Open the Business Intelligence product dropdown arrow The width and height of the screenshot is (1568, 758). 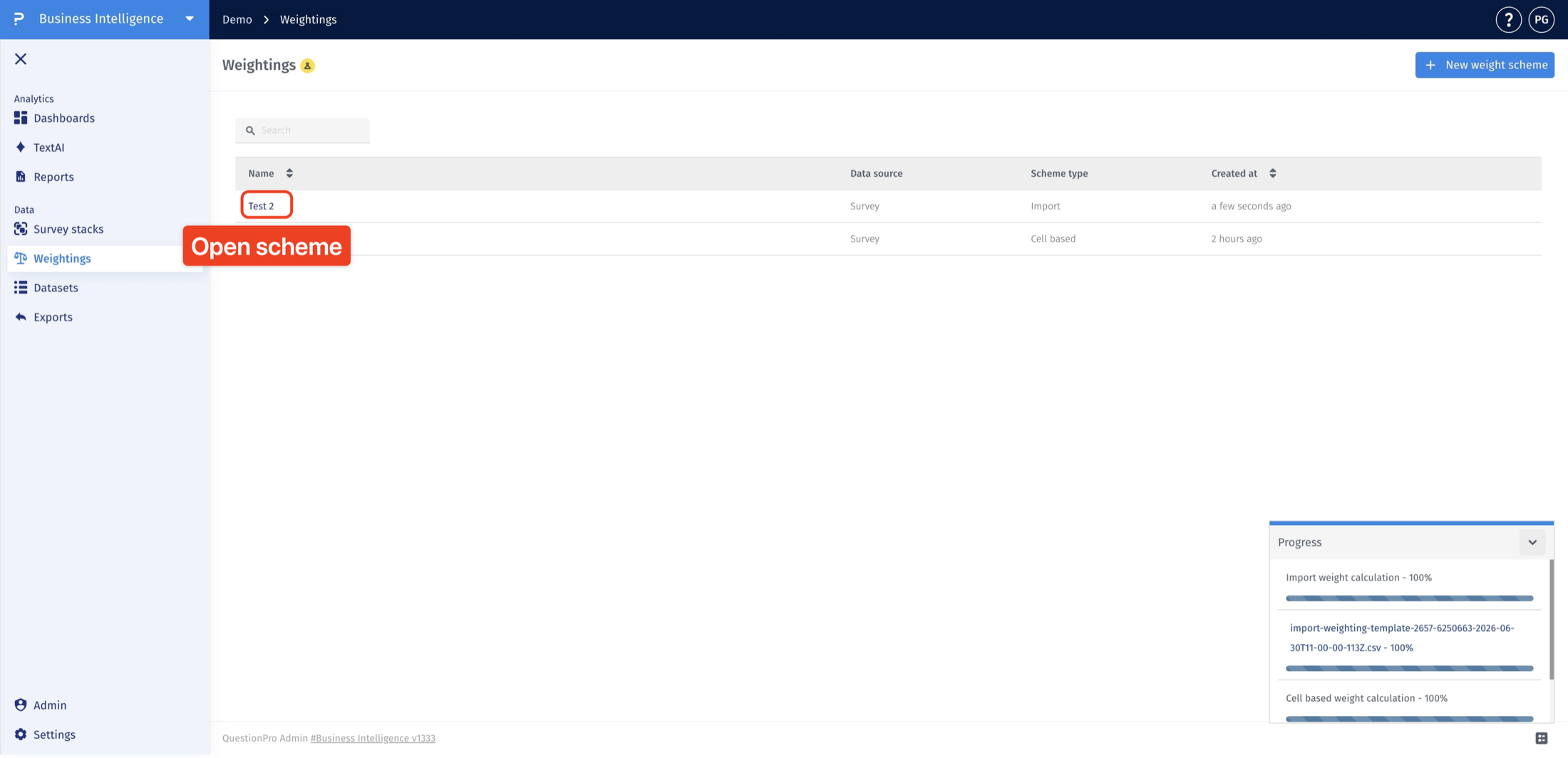190,19
